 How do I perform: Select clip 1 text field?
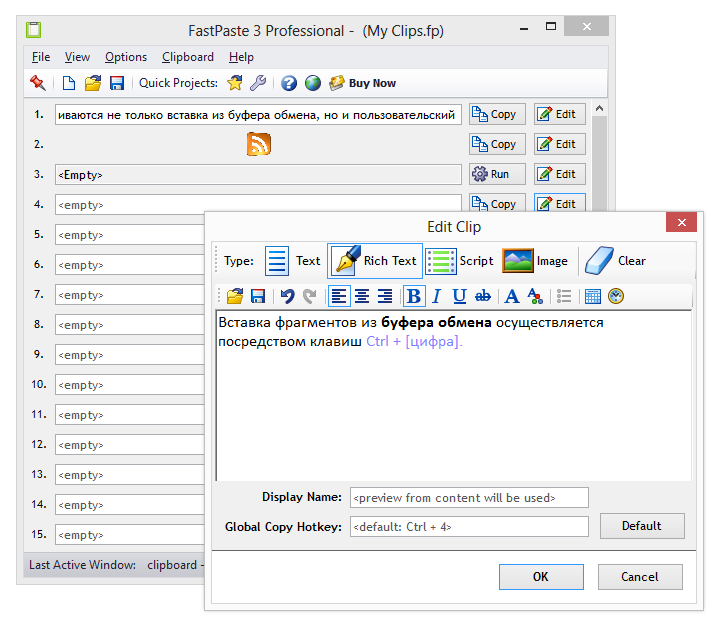click(258, 115)
